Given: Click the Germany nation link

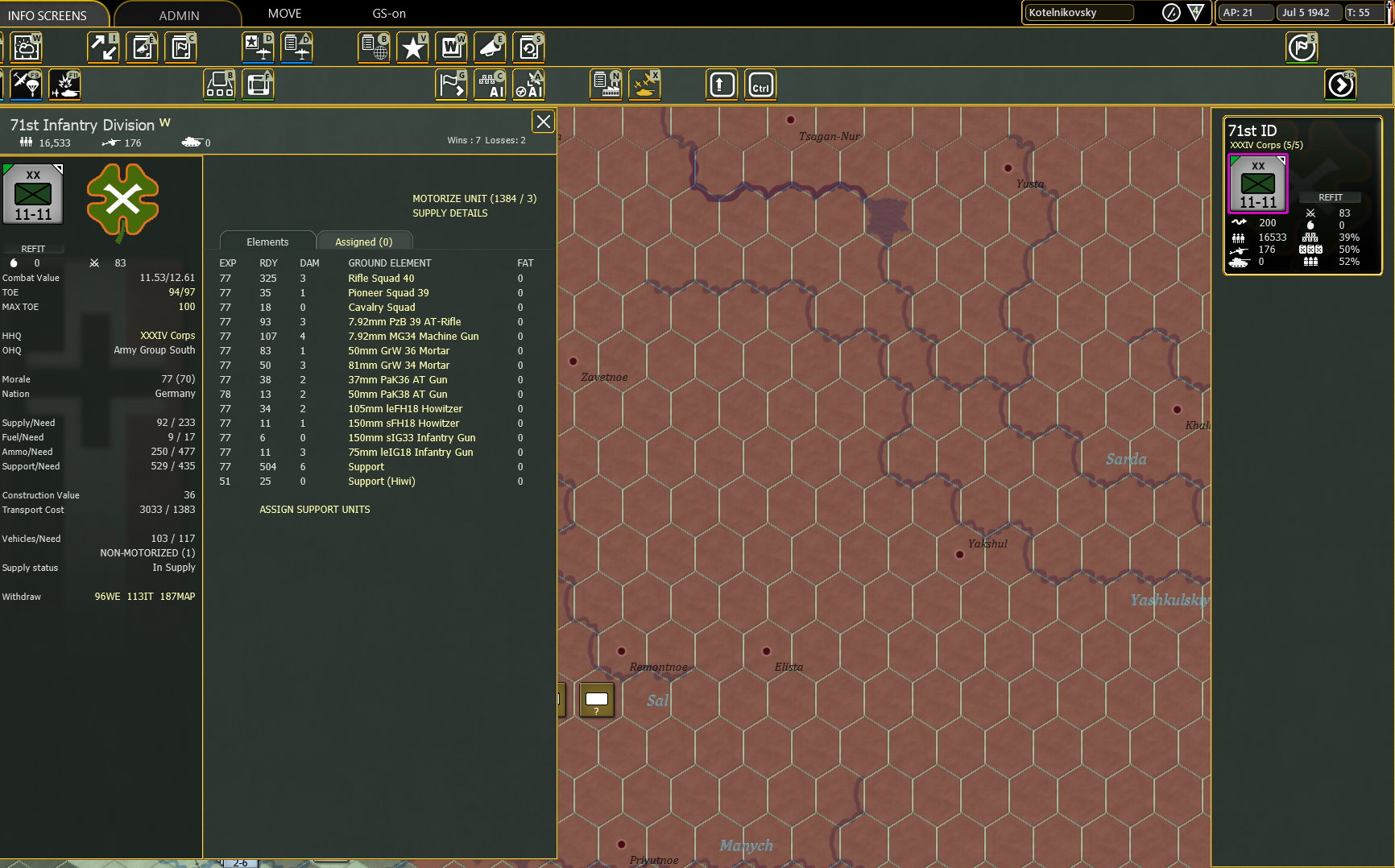Looking at the screenshot, I should [x=175, y=394].
